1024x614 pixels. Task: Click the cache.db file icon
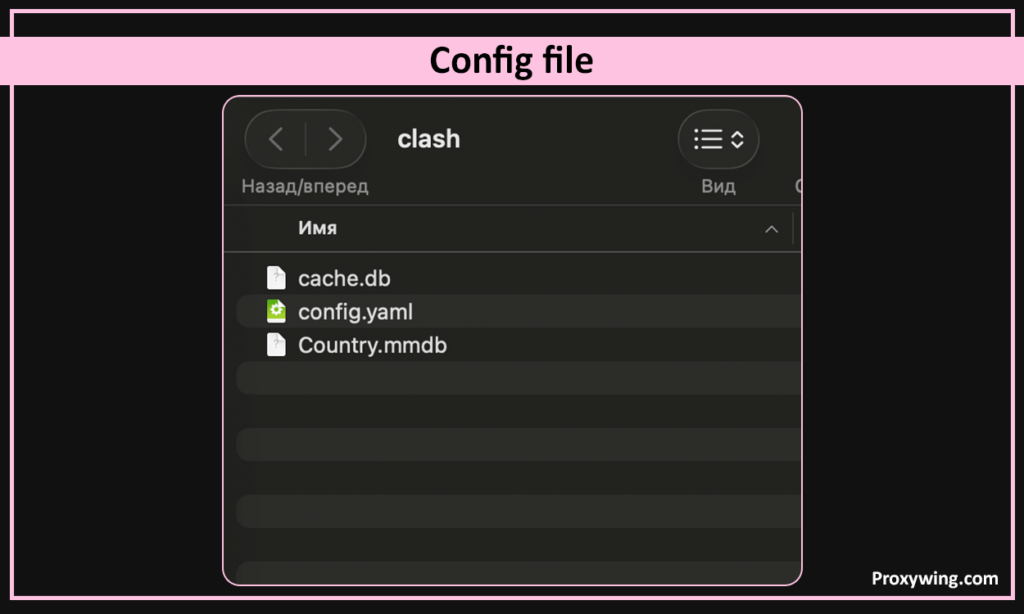(276, 278)
